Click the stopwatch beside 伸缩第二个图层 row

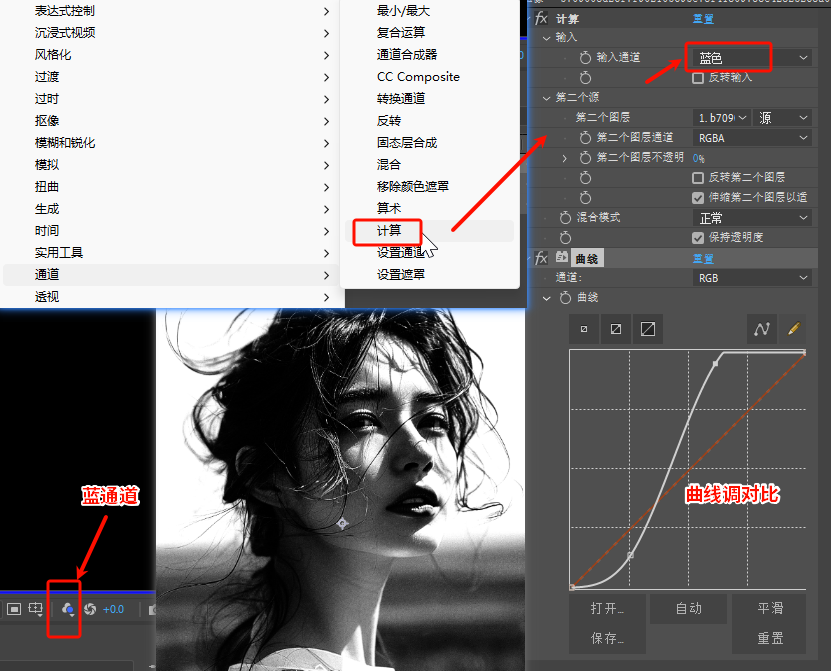click(585, 198)
